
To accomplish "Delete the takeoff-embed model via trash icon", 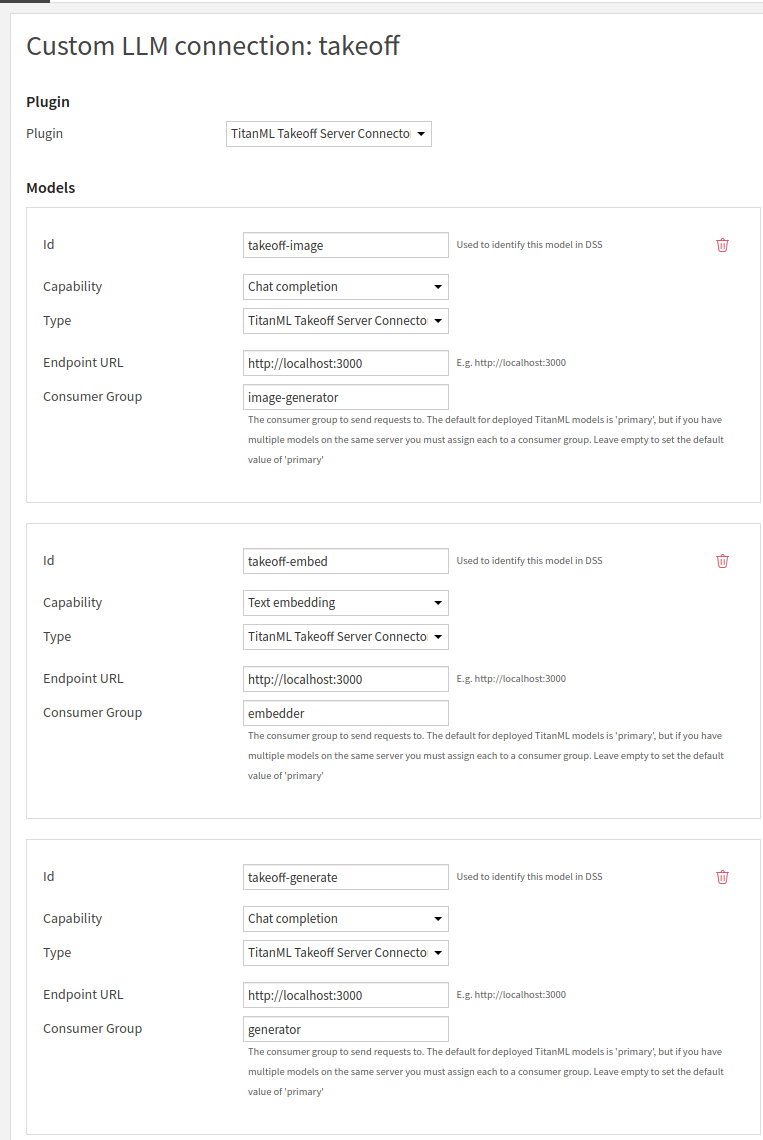I will pos(722,561).
